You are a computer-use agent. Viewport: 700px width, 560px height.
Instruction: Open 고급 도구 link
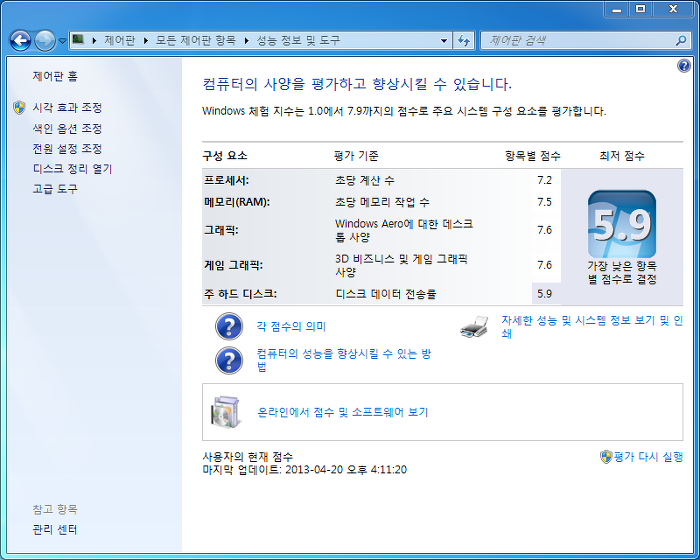pyautogui.click(x=55, y=189)
